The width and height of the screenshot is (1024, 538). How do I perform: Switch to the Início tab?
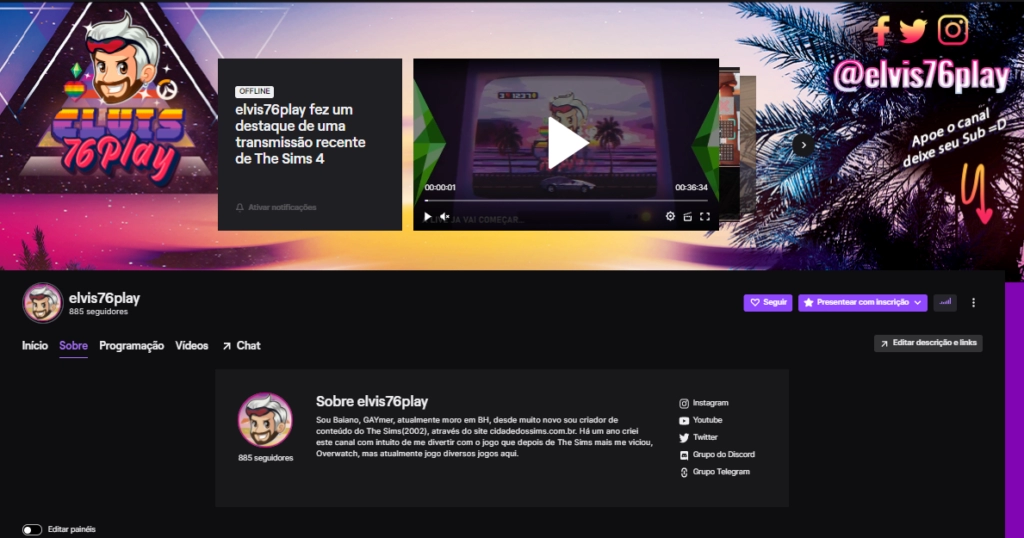(x=35, y=345)
